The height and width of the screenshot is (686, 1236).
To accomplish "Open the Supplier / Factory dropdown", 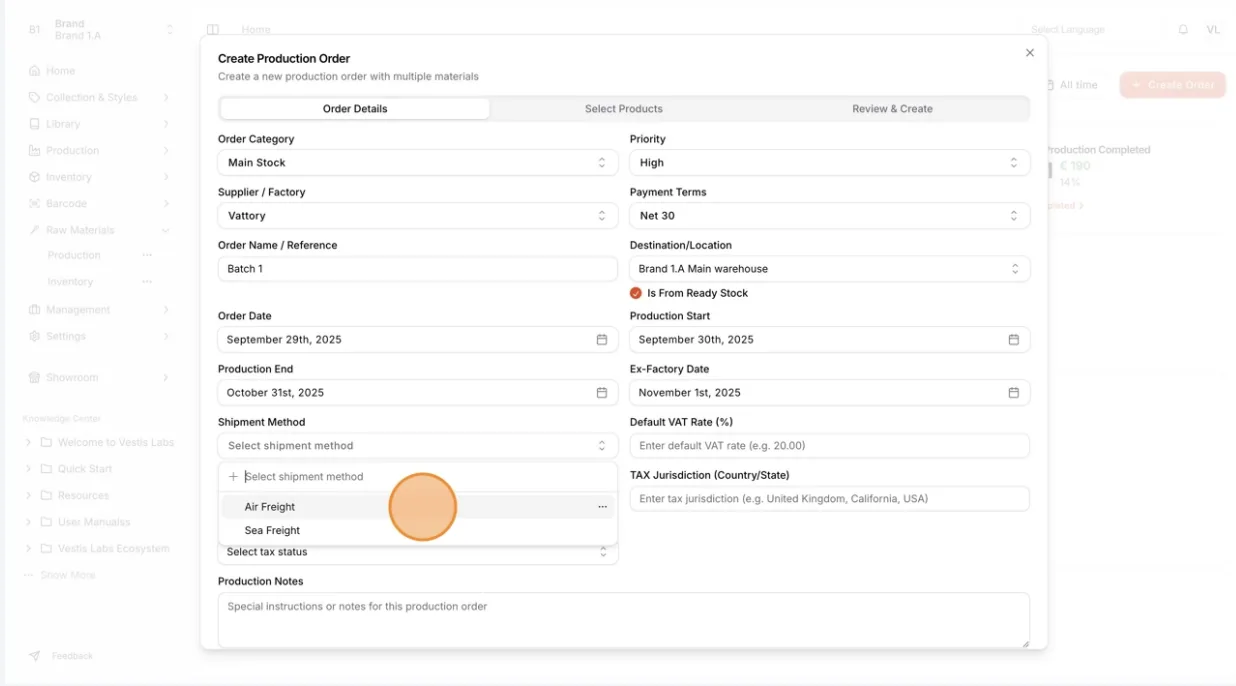I will 418,216.
